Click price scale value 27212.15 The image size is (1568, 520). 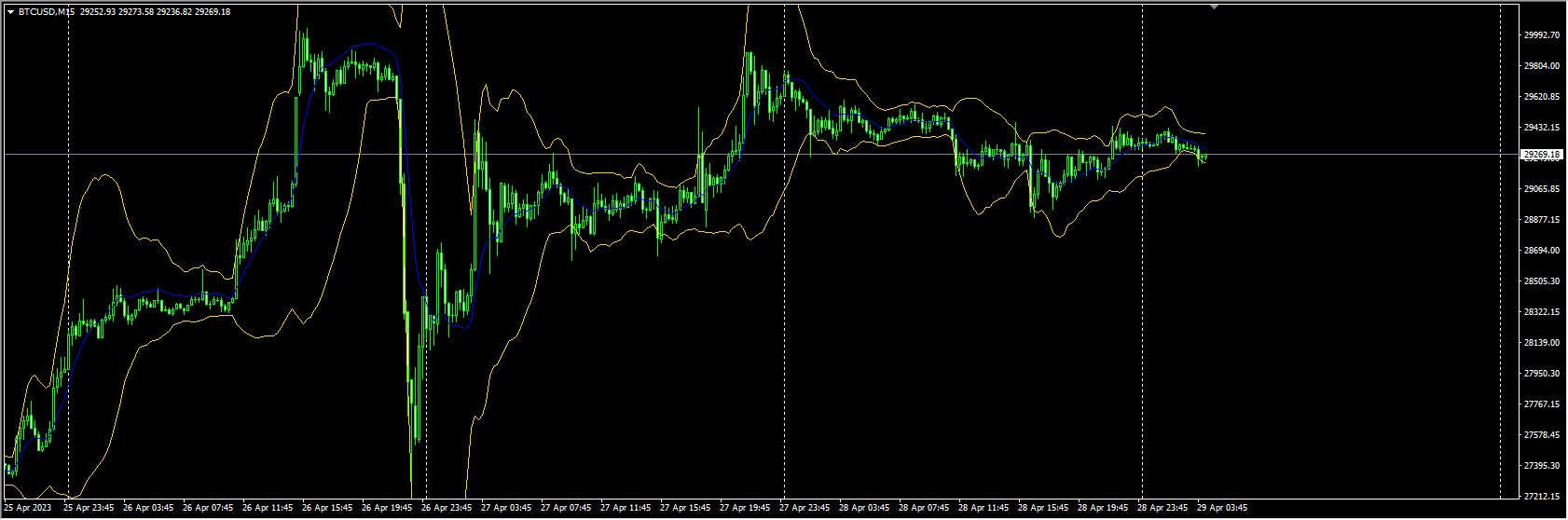click(x=1542, y=497)
